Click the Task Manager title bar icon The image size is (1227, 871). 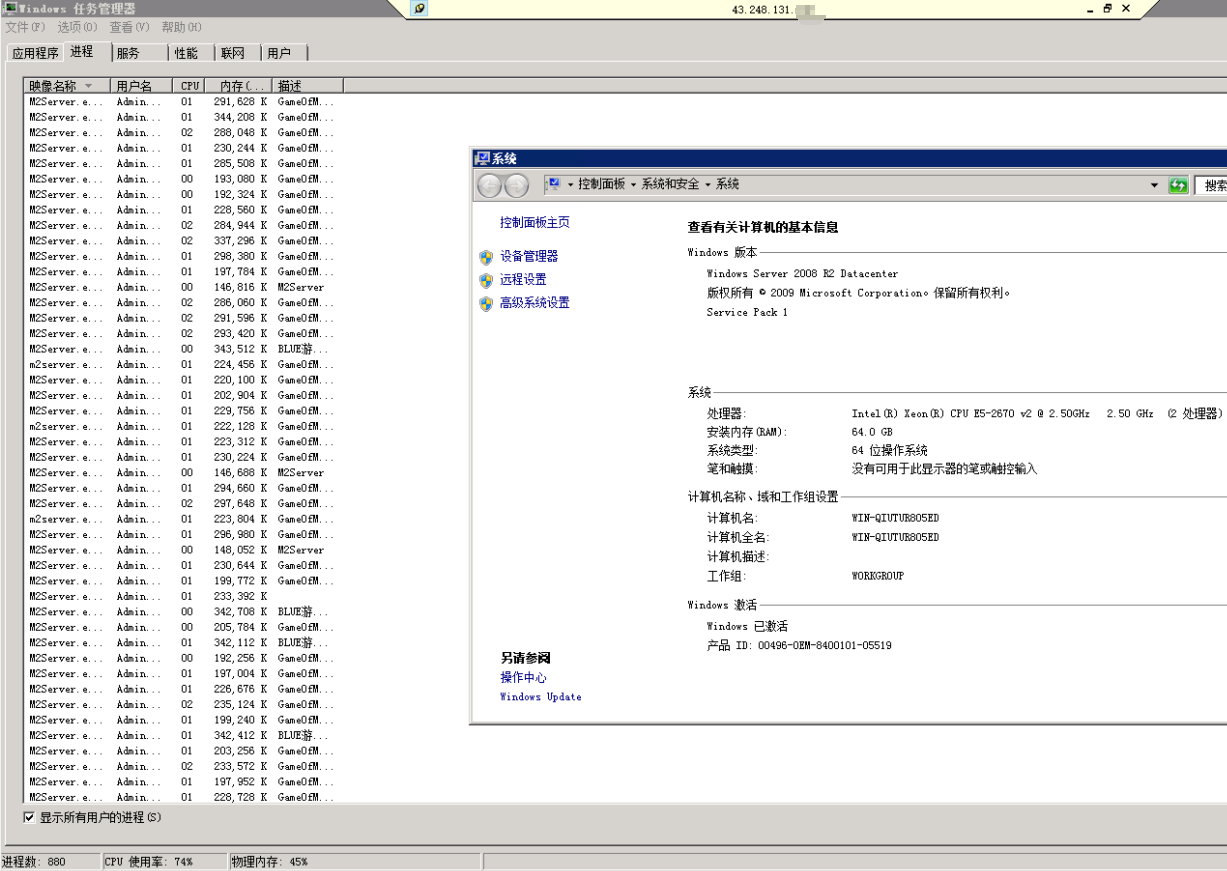[x=9, y=8]
